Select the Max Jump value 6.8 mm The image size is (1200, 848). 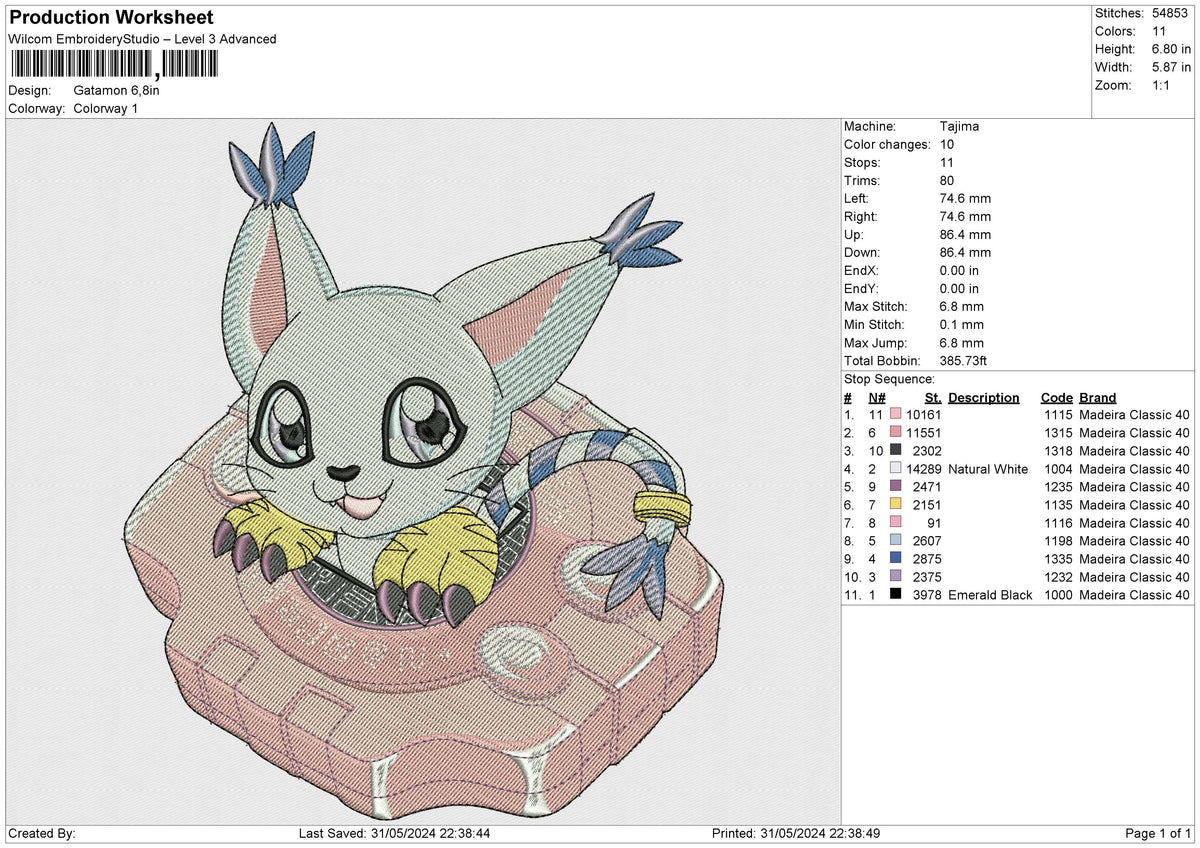coord(961,342)
